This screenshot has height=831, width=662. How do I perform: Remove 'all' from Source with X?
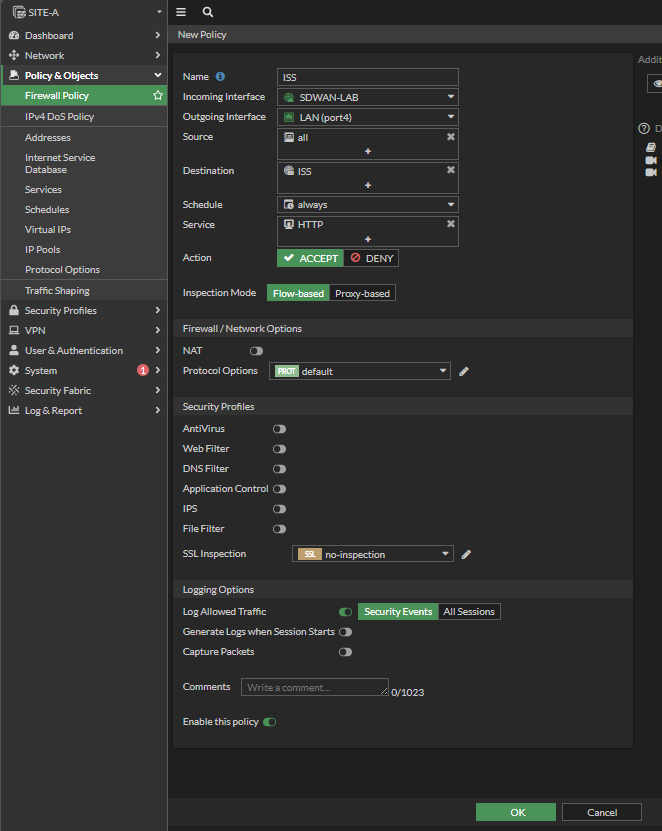coord(450,137)
